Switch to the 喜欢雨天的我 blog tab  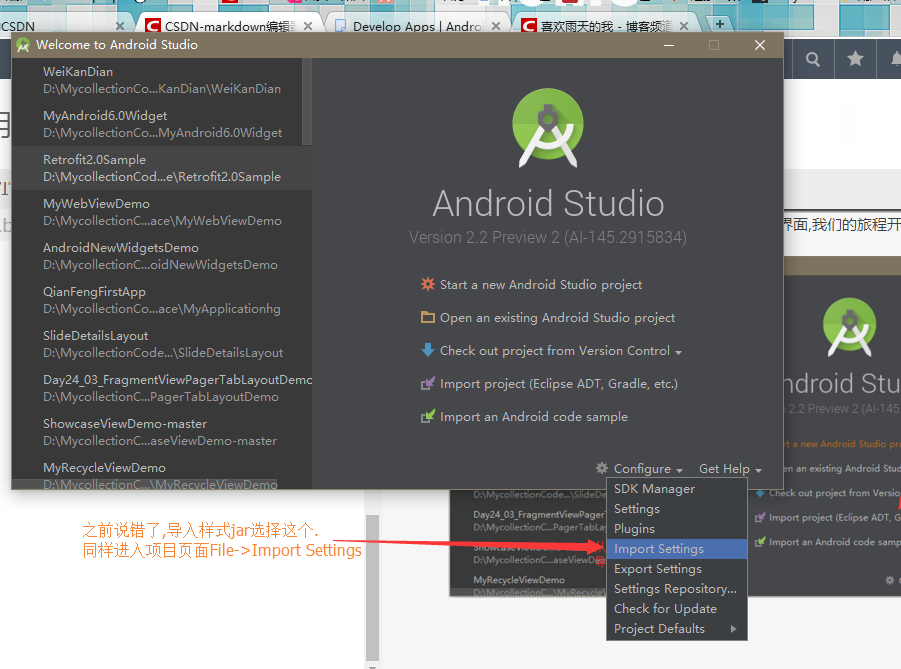pyautogui.click(x=606, y=26)
